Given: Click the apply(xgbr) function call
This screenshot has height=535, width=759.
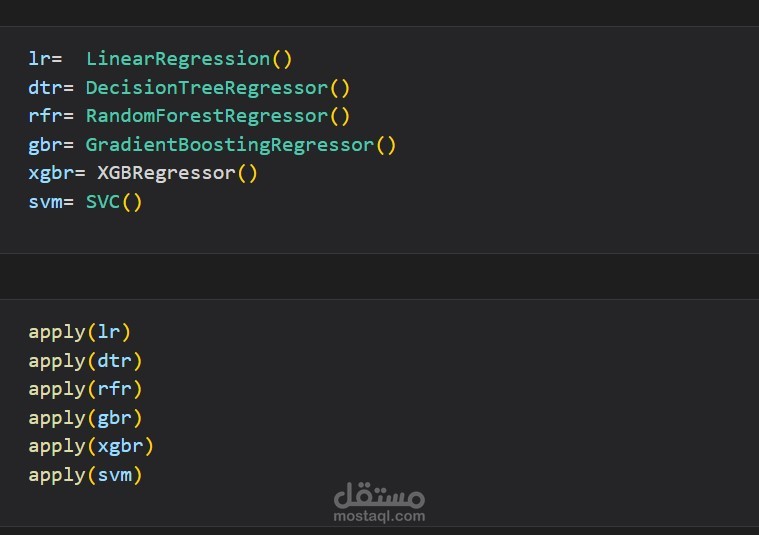Looking at the screenshot, I should [91, 445].
